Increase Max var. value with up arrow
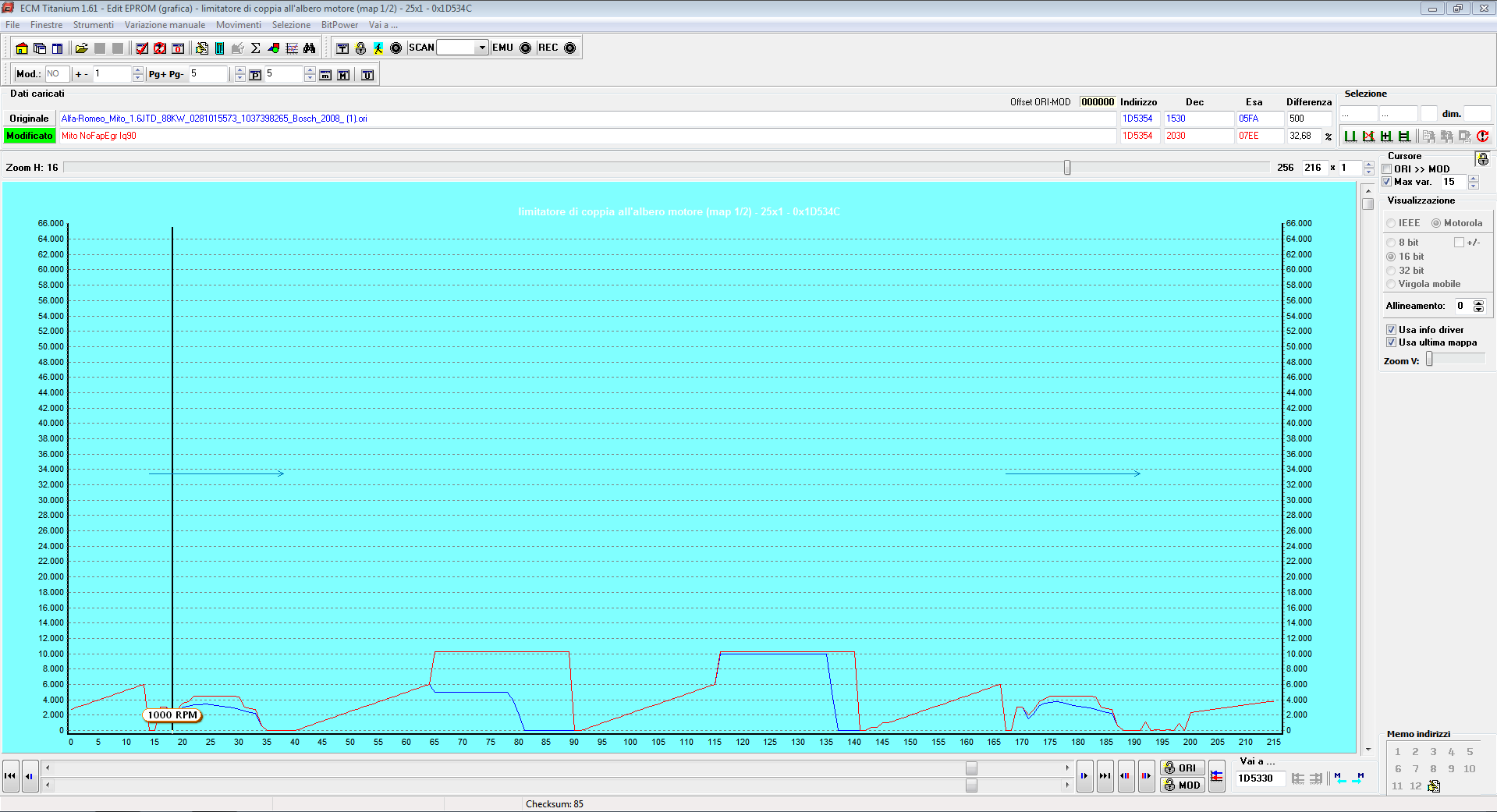The width and height of the screenshot is (1497, 812). (x=1474, y=179)
